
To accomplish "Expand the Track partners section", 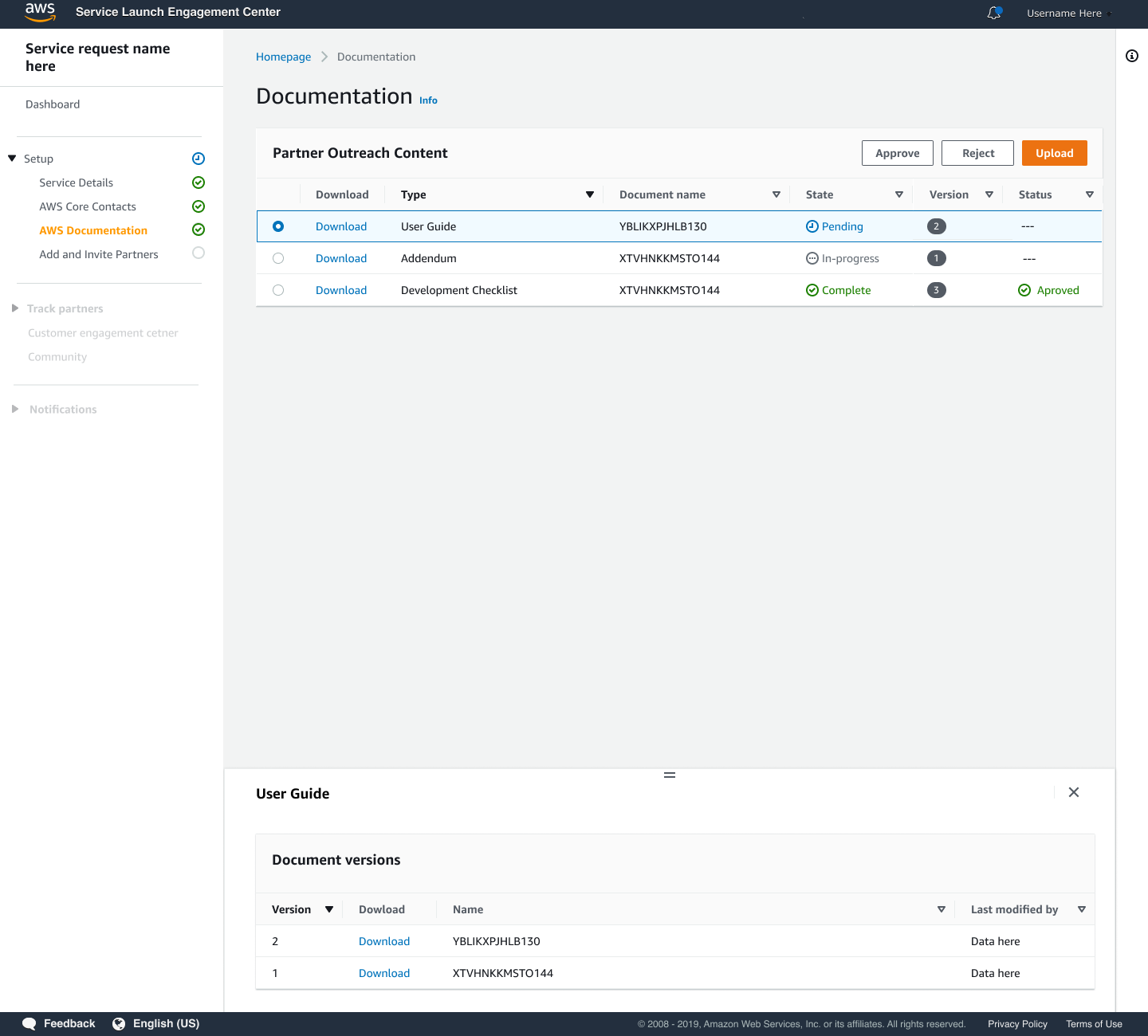I will [14, 308].
